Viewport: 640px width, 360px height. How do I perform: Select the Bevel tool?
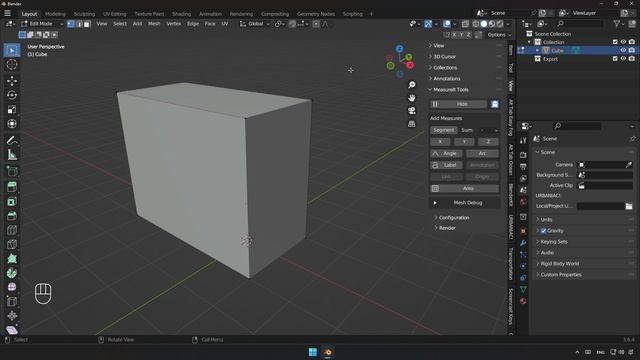coord(12,216)
